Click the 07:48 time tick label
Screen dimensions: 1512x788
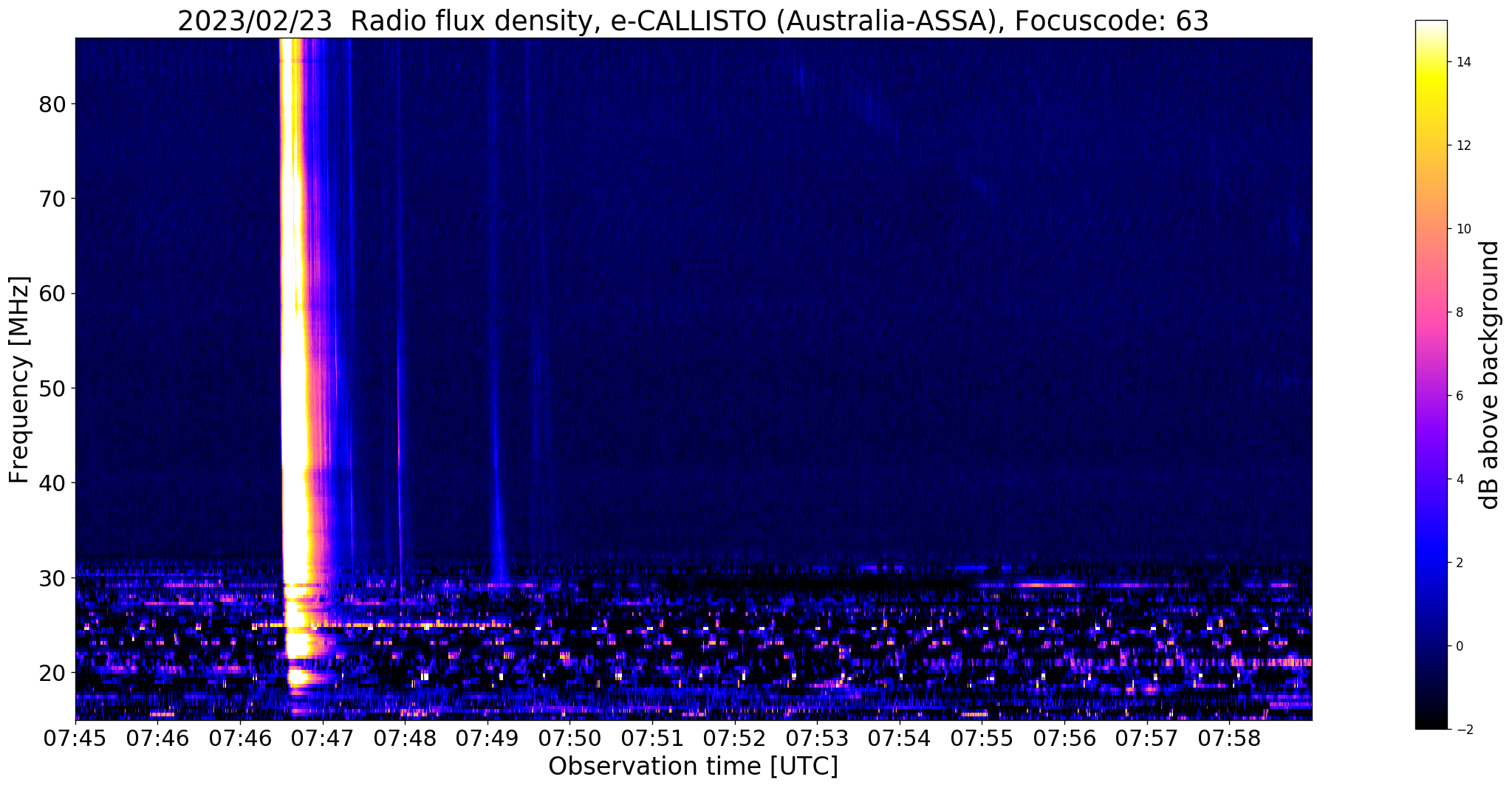tap(405, 739)
